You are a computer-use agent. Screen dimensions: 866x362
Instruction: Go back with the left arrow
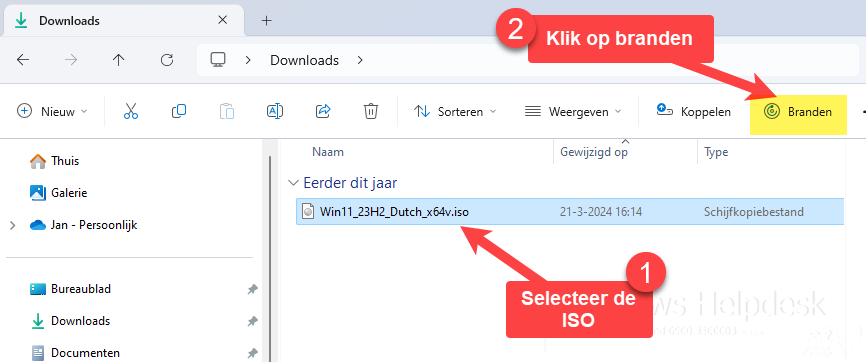23,60
